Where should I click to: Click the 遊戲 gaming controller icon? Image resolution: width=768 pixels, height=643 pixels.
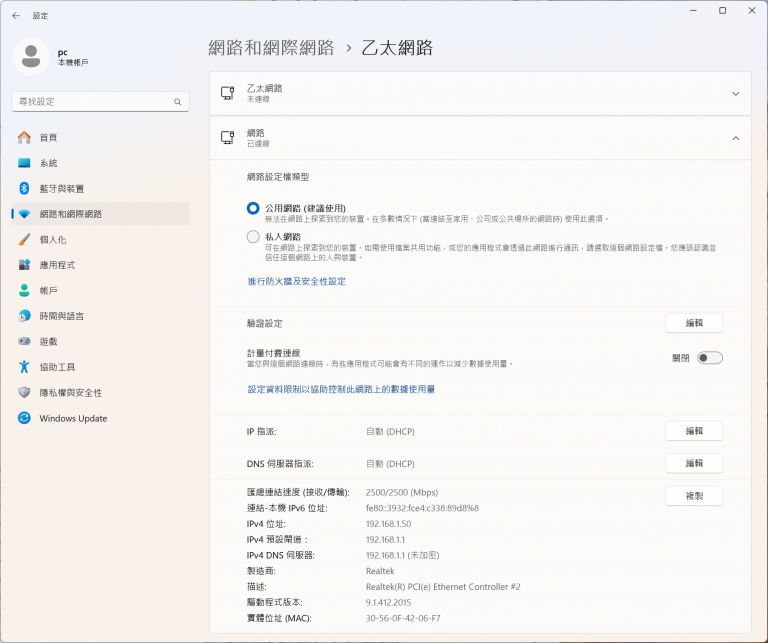point(25,341)
